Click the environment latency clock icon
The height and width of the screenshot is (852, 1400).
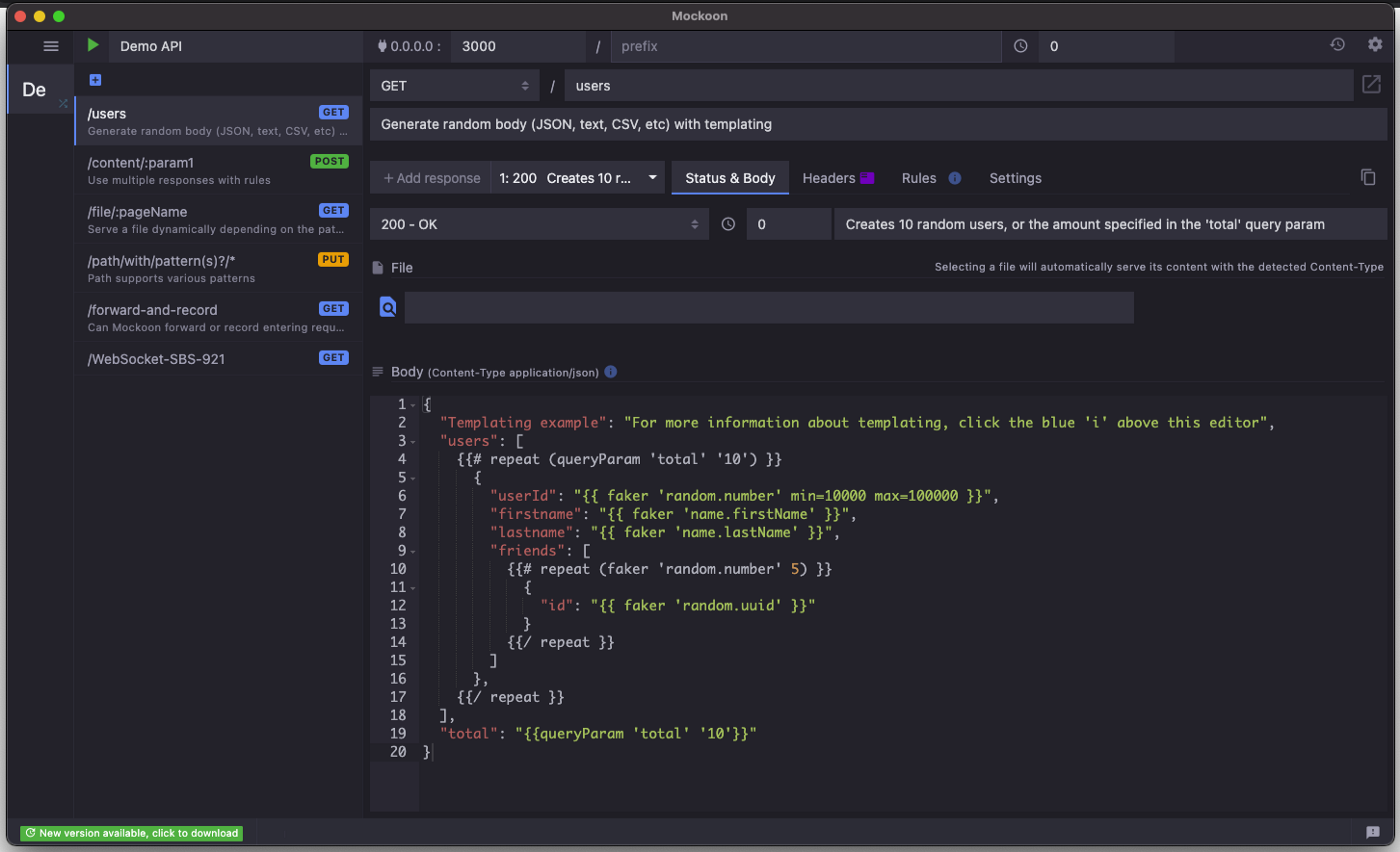pyautogui.click(x=1020, y=46)
